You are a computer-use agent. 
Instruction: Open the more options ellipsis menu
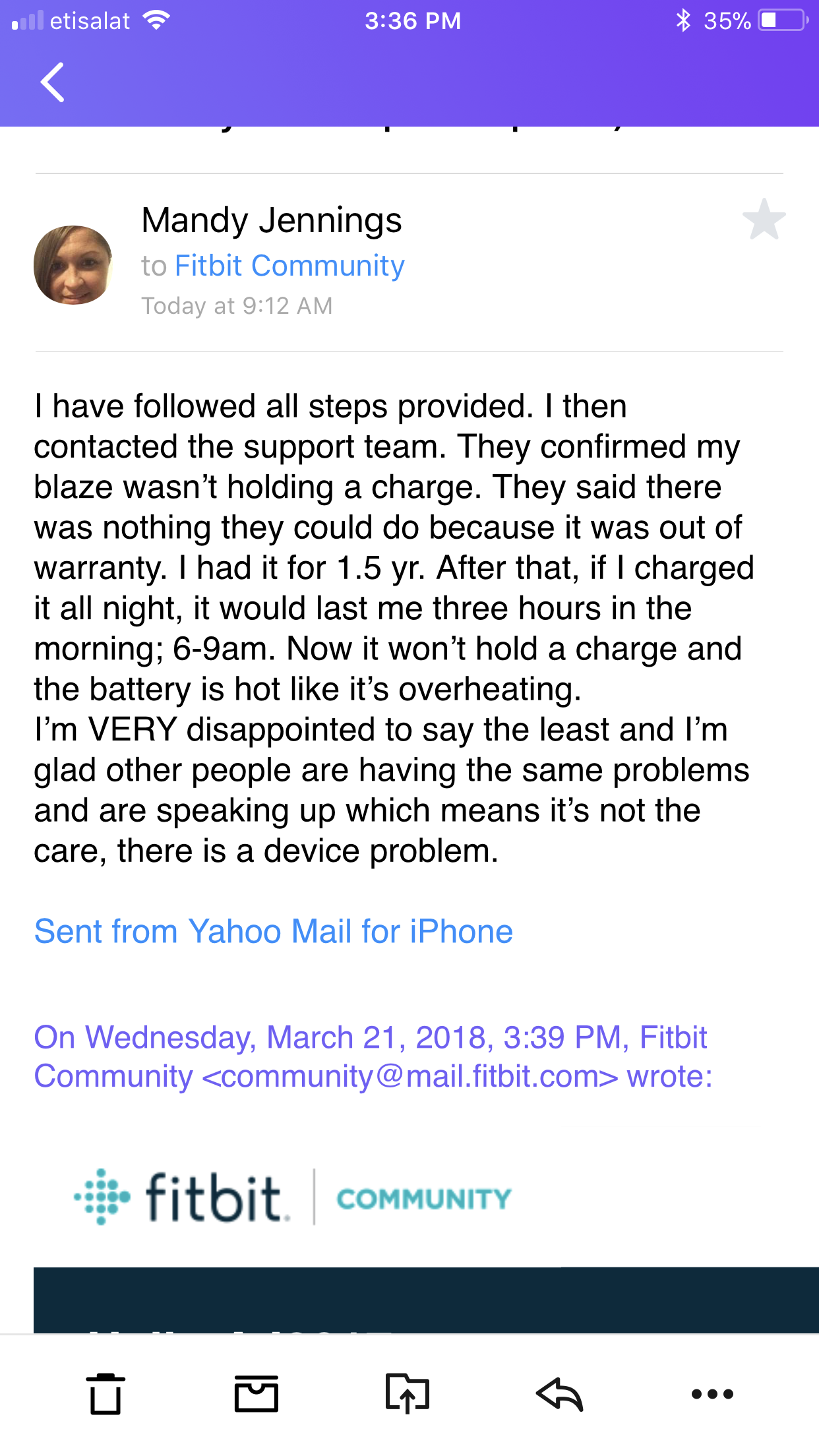click(712, 1394)
